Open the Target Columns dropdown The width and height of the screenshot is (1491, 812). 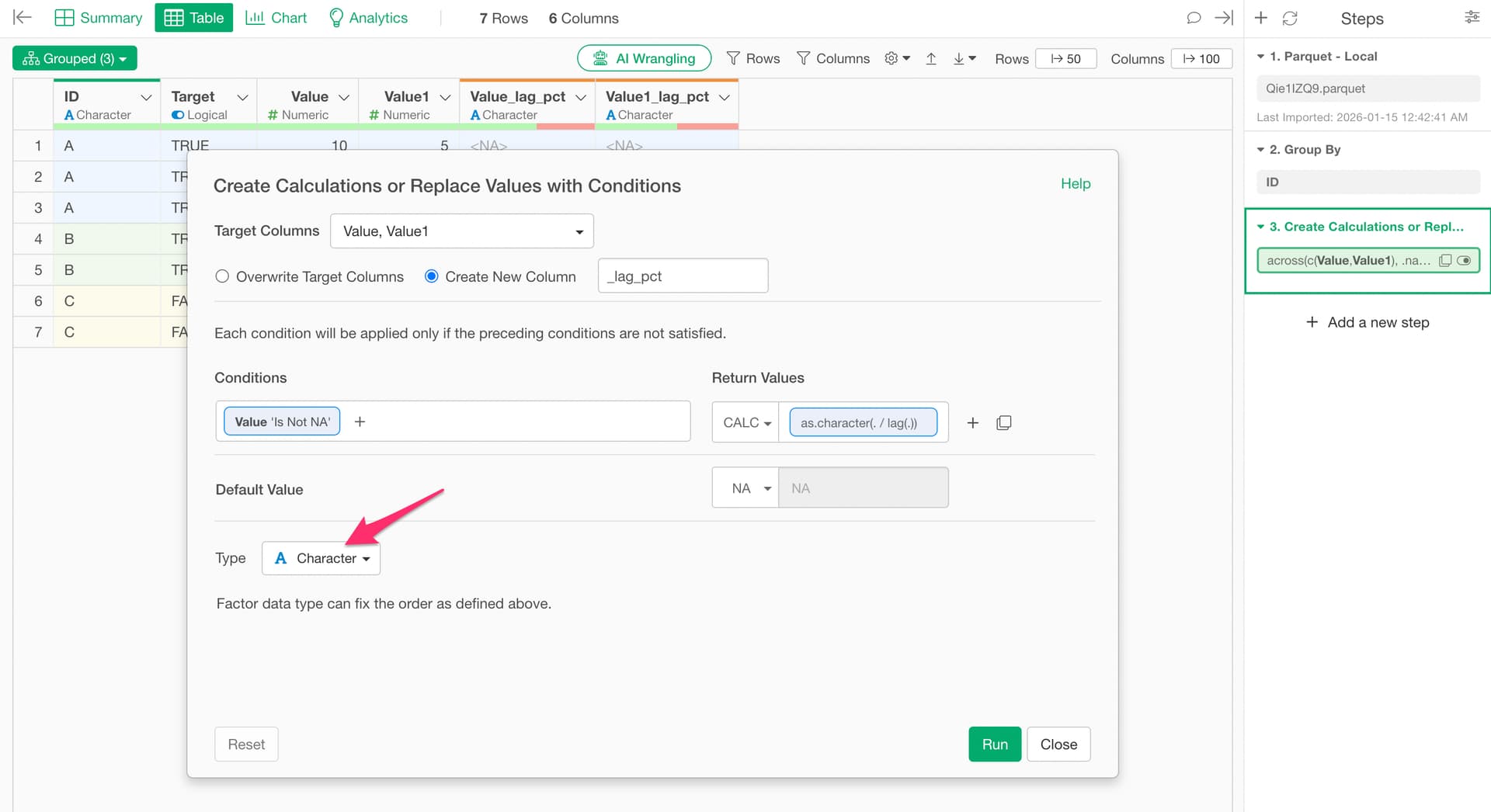click(x=461, y=231)
